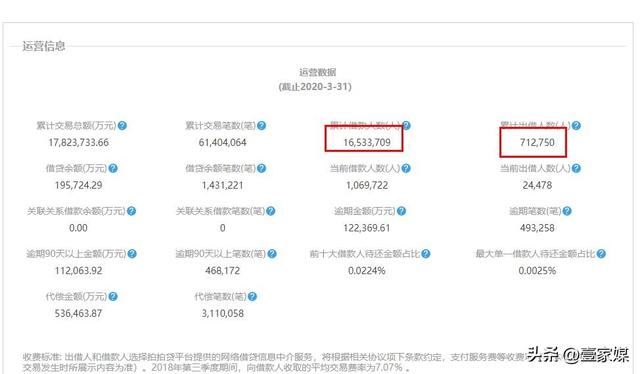The width and height of the screenshot is (640, 374).
Task: Open help tooltip for 借贷余额(万元)
Action: pyautogui.click(x=113, y=168)
